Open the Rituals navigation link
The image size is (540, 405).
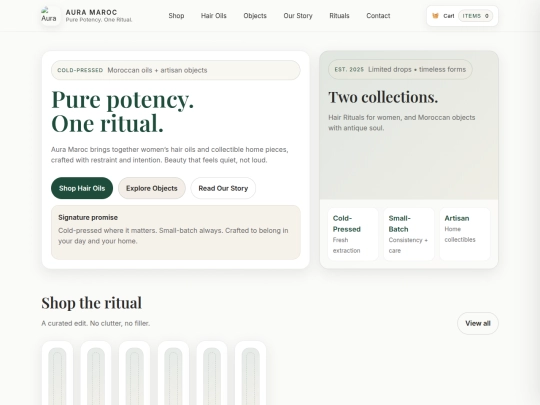click(339, 16)
